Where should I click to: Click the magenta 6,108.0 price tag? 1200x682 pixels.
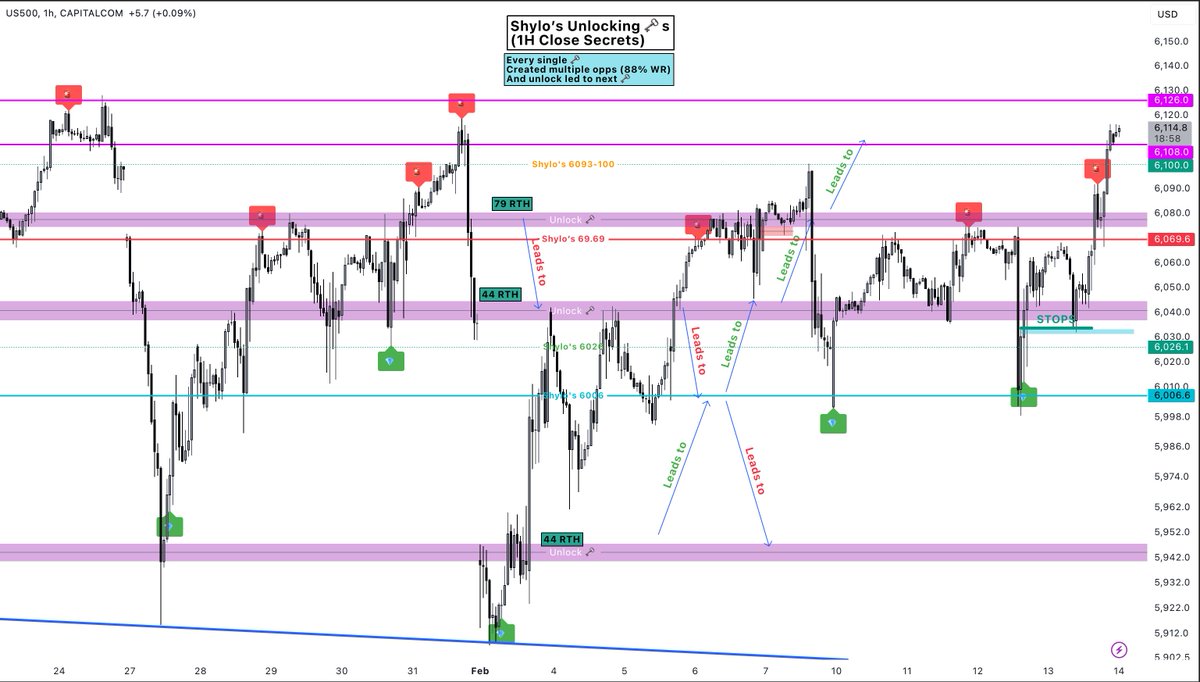1169,152
